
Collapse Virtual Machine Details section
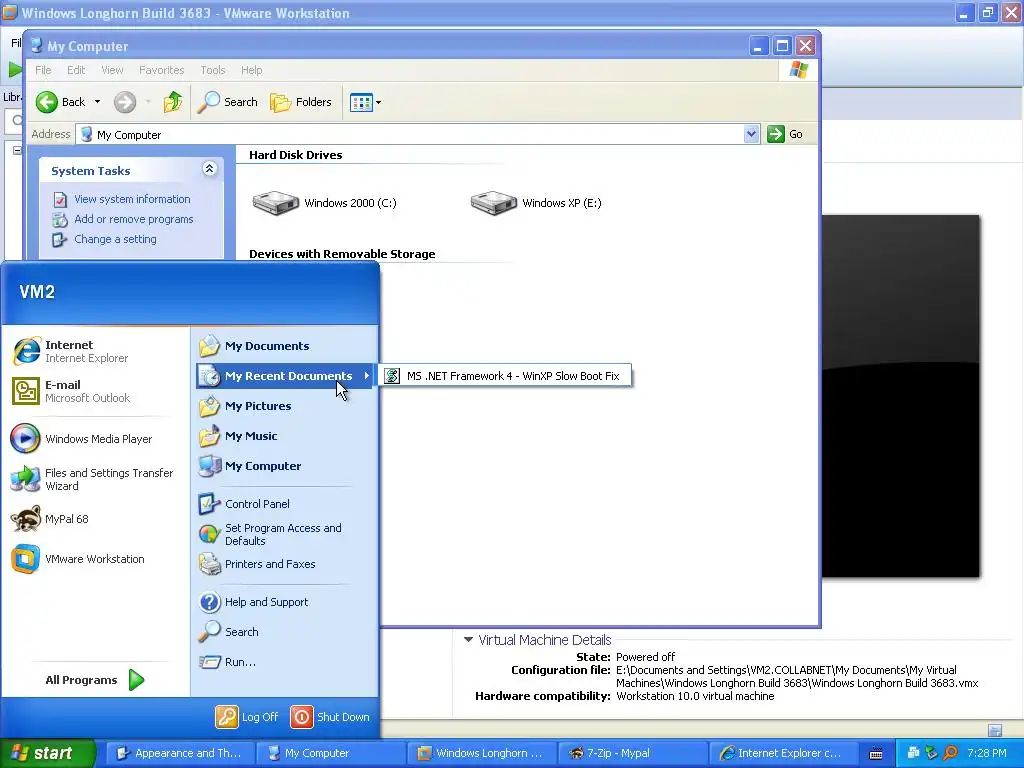468,640
